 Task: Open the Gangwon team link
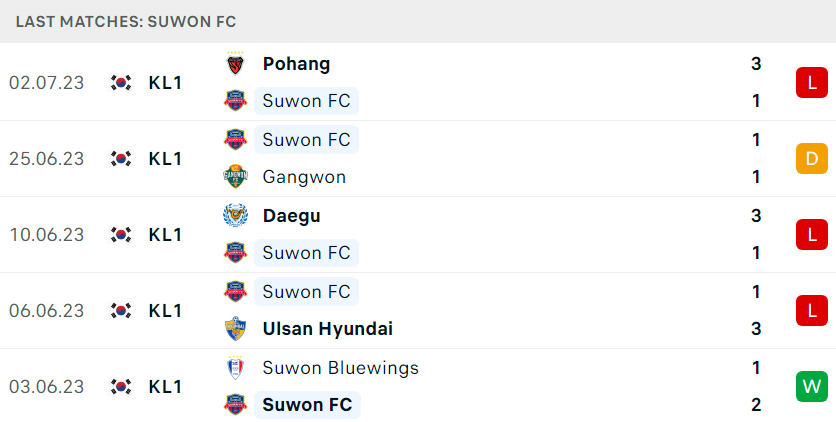click(304, 177)
